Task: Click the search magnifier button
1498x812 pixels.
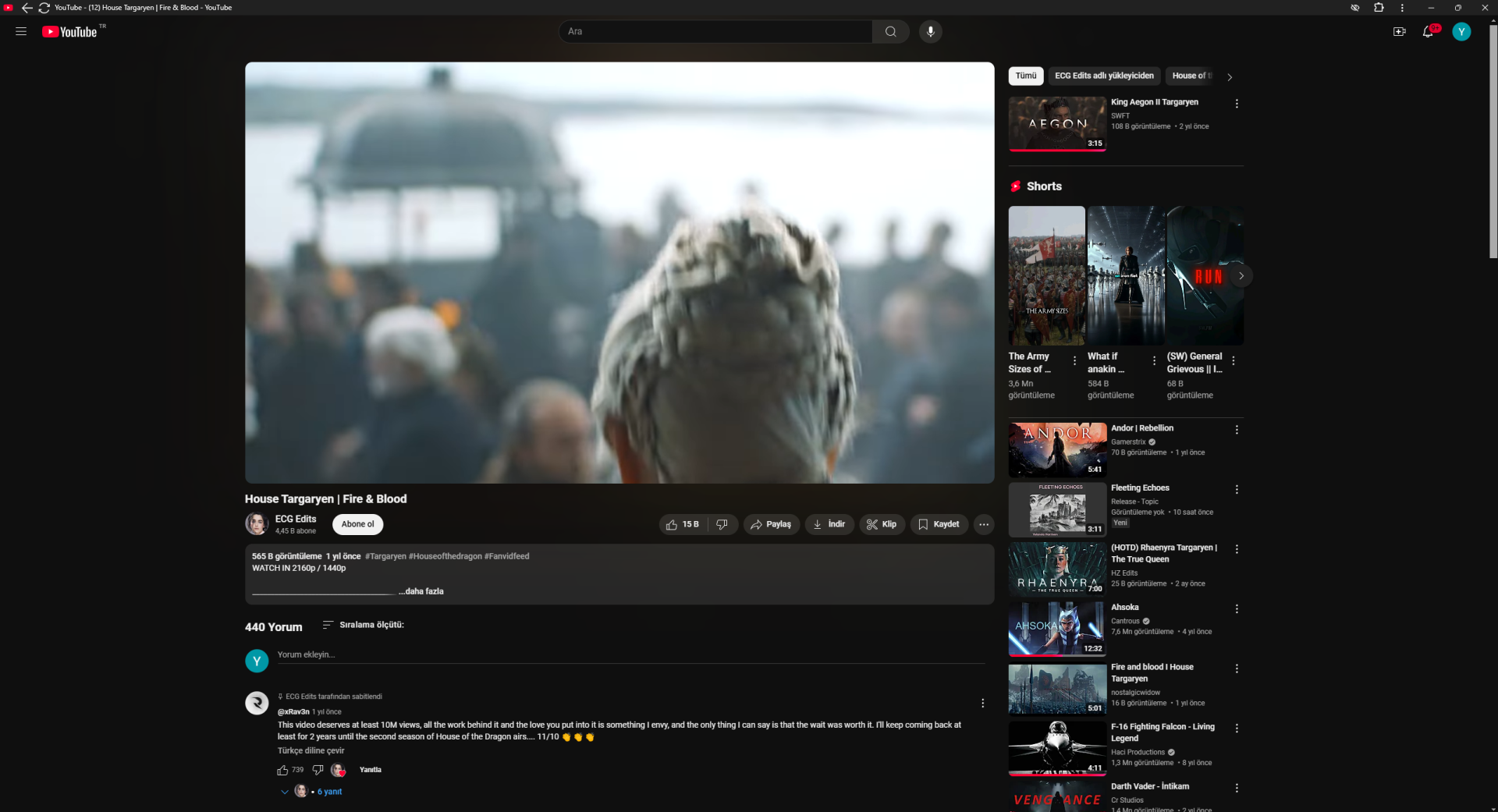Action: 891,32
